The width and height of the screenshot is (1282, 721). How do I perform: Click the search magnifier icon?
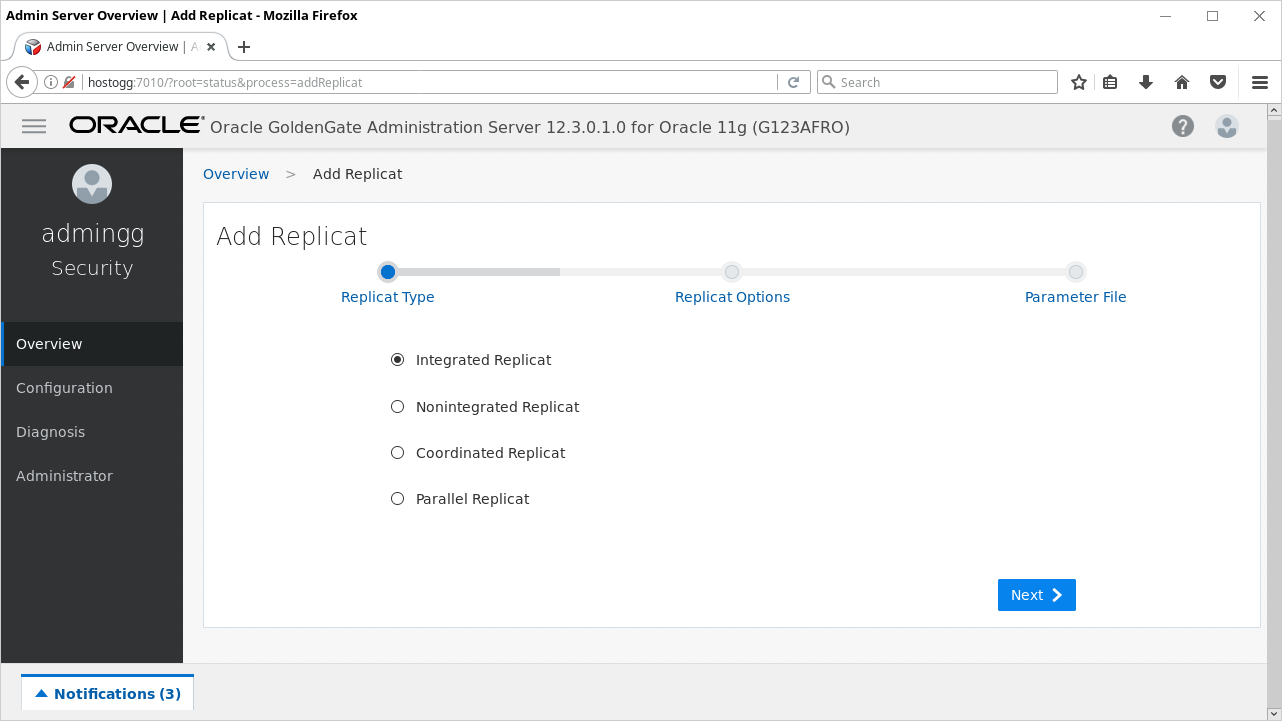point(829,82)
